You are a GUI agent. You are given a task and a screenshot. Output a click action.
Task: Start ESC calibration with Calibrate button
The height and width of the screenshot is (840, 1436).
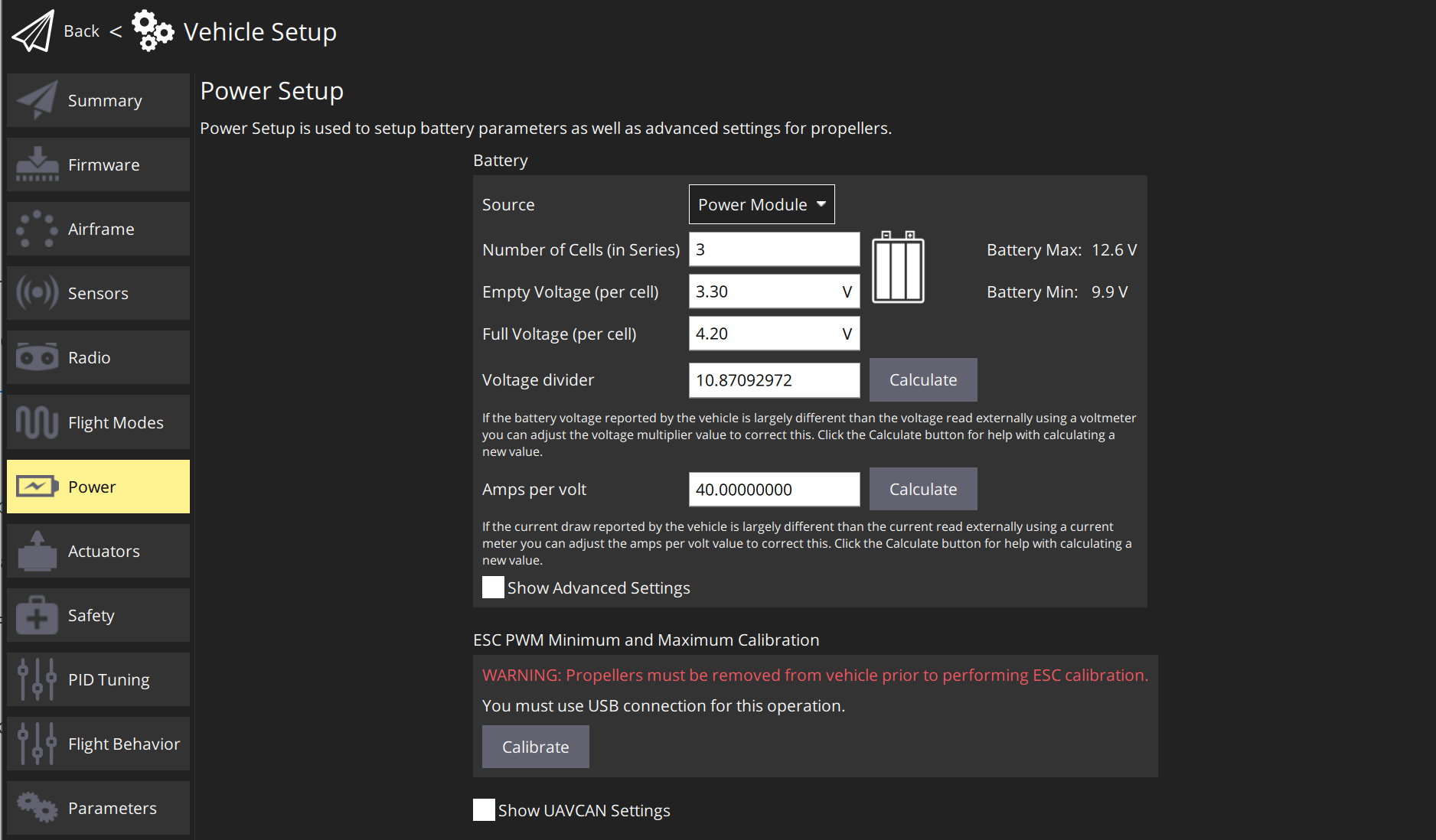[535, 747]
